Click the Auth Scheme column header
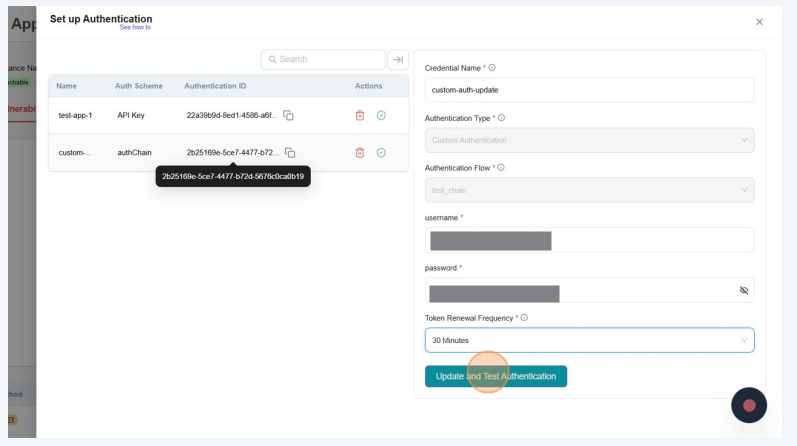Screen dimensions: 797x446 [x=139, y=86]
